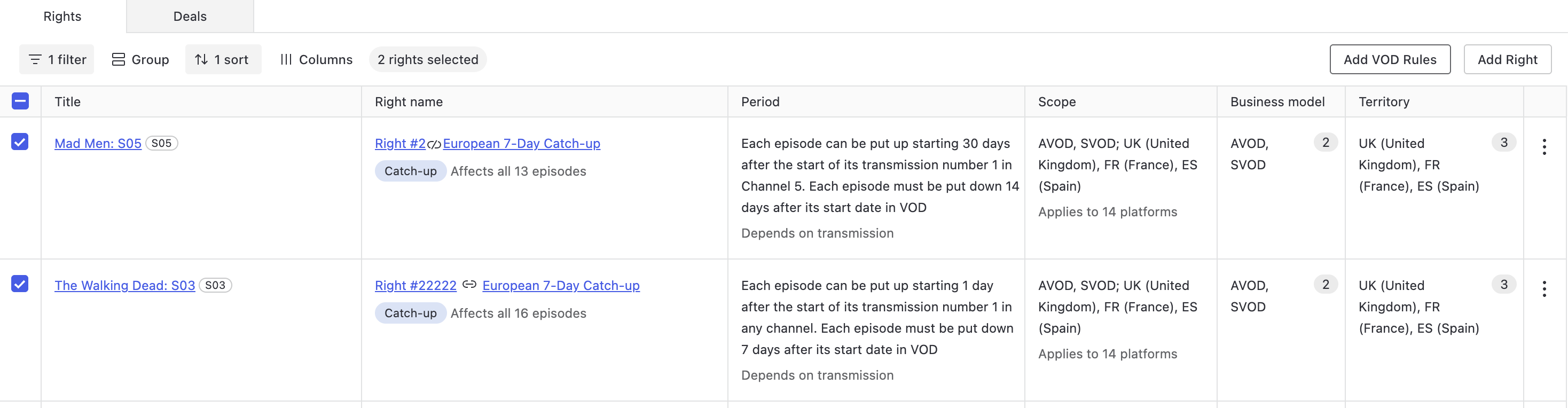Click 'Applies to 14 platforms' in Mad Men row
This screenshot has width=1568, height=408.
pyautogui.click(x=1108, y=212)
